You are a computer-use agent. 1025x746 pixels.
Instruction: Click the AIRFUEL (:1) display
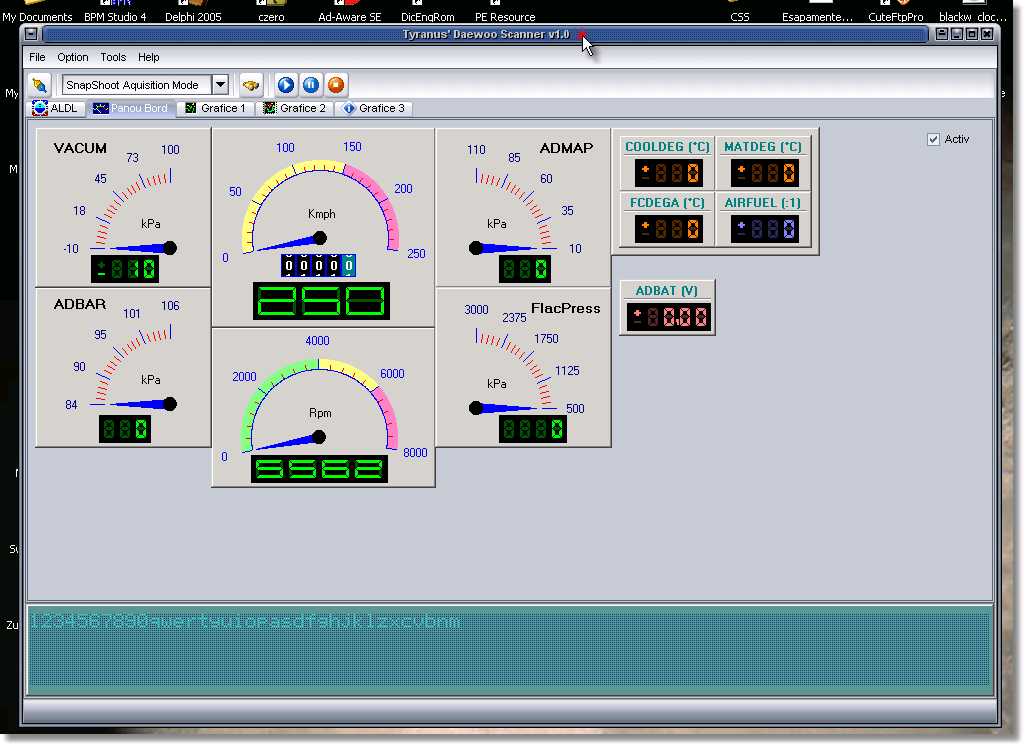tap(764, 229)
